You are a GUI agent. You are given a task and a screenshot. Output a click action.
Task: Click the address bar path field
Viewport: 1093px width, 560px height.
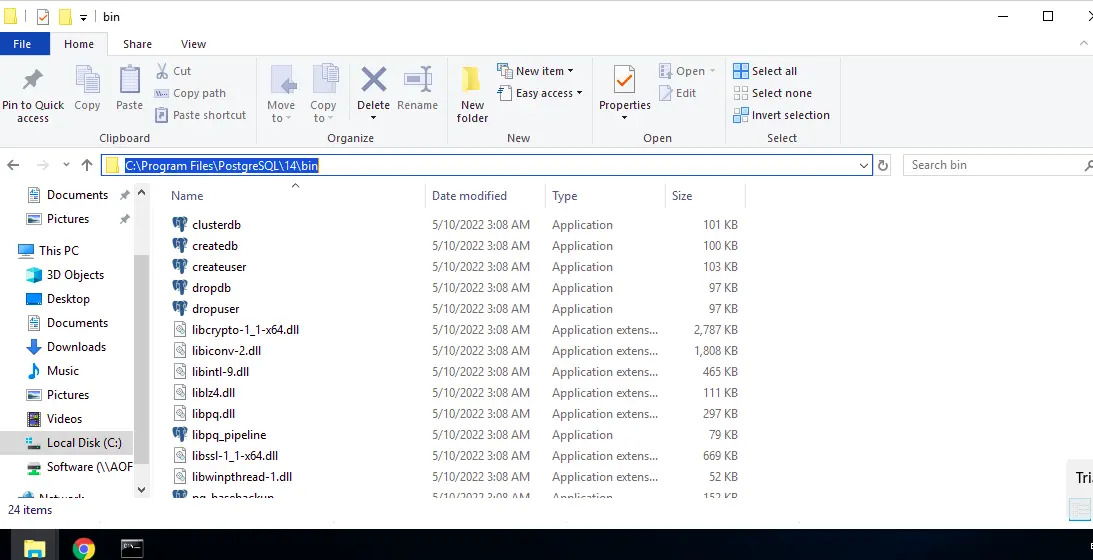pyautogui.click(x=487, y=165)
